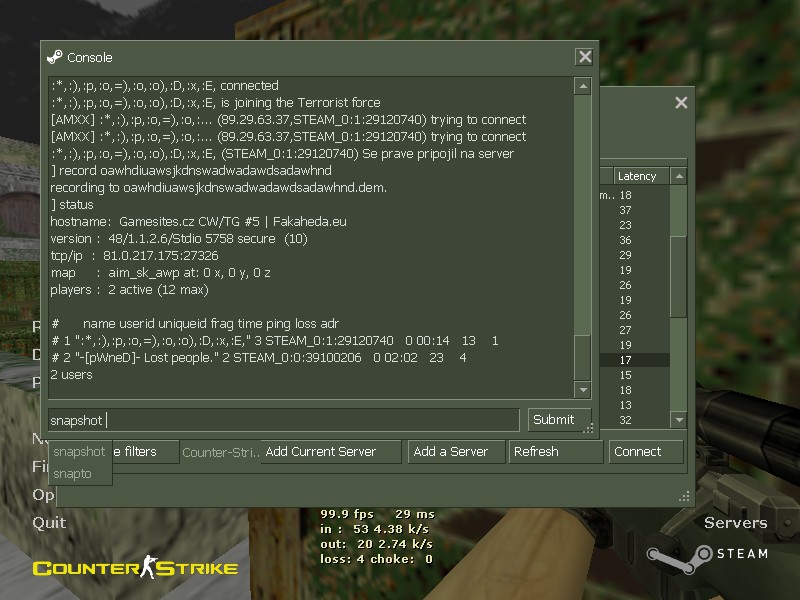Open Servers from the bottom-right corner
This screenshot has height=600, width=800.
[x=735, y=522]
